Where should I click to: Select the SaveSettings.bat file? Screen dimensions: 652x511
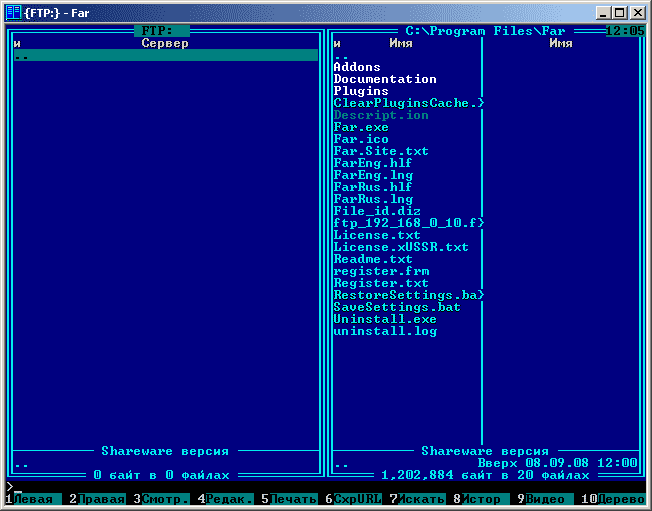397,307
